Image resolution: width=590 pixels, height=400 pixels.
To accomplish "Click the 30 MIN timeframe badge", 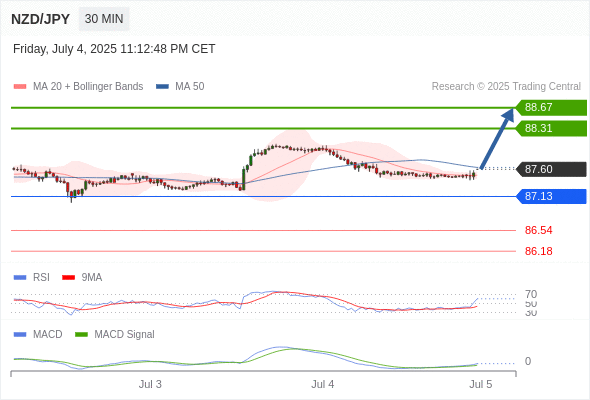I will [x=104, y=19].
